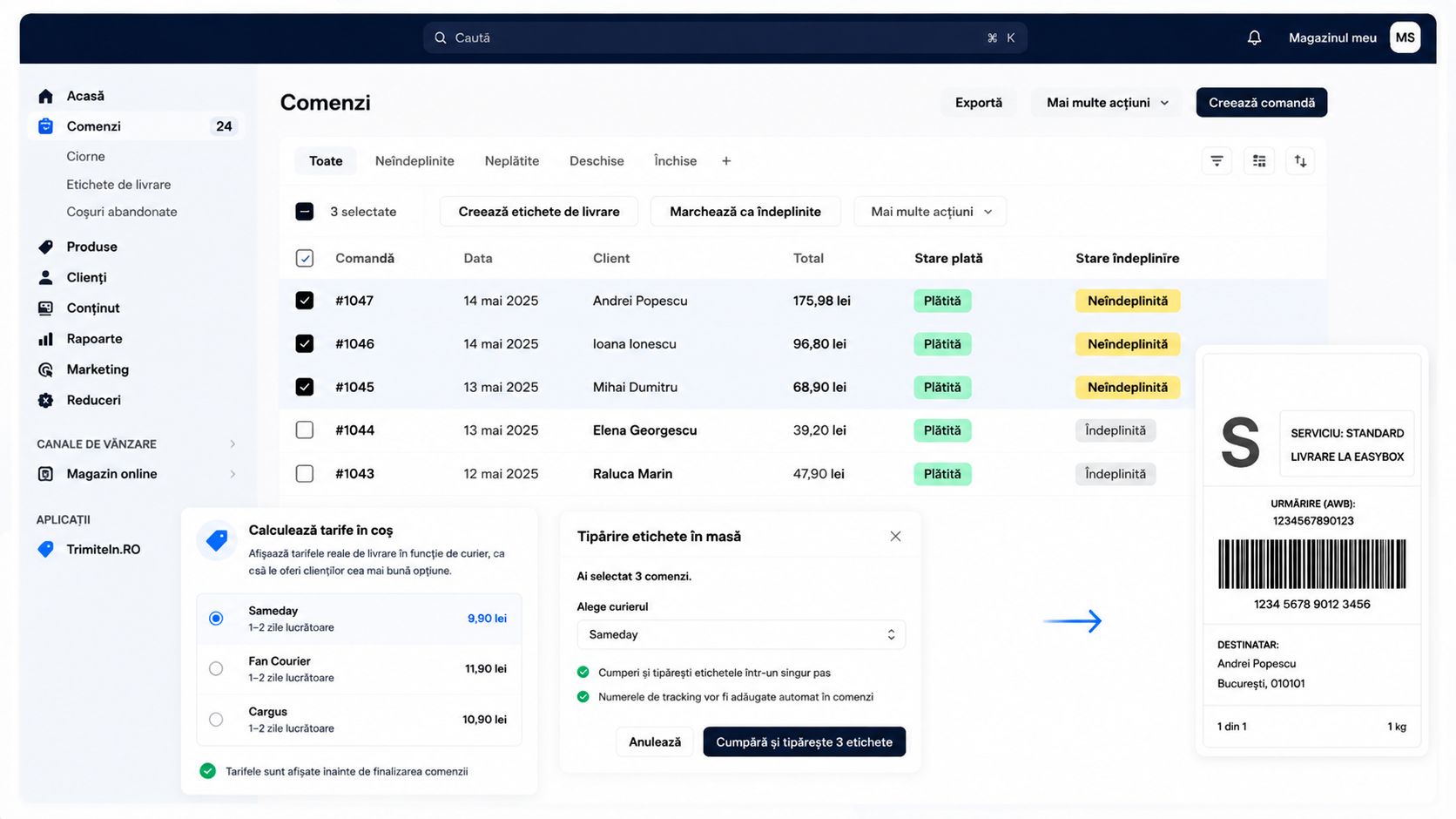Uncheck order #1047 checkbox

click(x=305, y=301)
